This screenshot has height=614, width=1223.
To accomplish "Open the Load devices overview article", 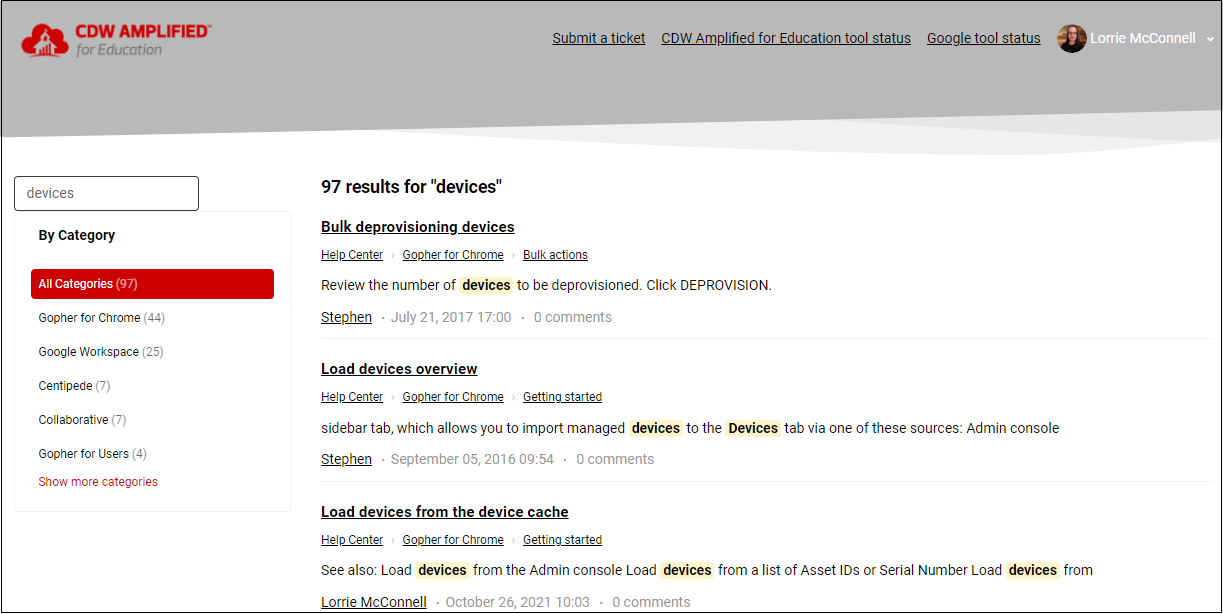I will pos(399,369).
